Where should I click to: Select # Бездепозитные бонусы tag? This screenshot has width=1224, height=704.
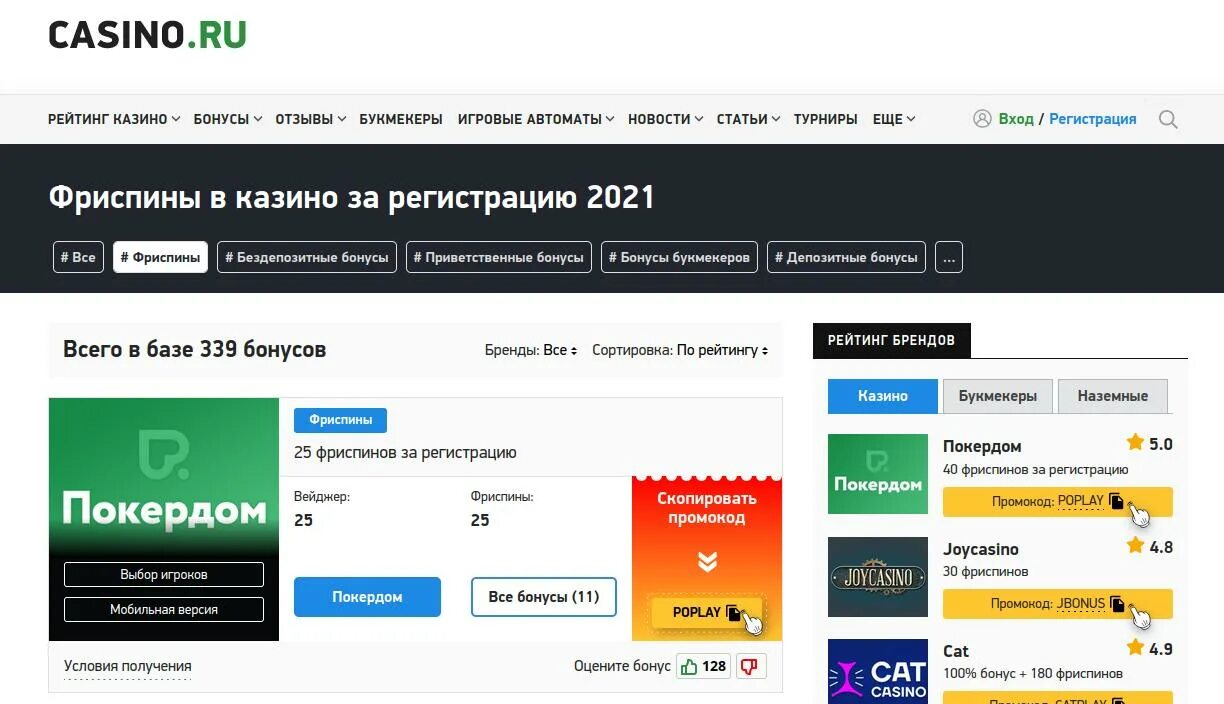click(307, 257)
